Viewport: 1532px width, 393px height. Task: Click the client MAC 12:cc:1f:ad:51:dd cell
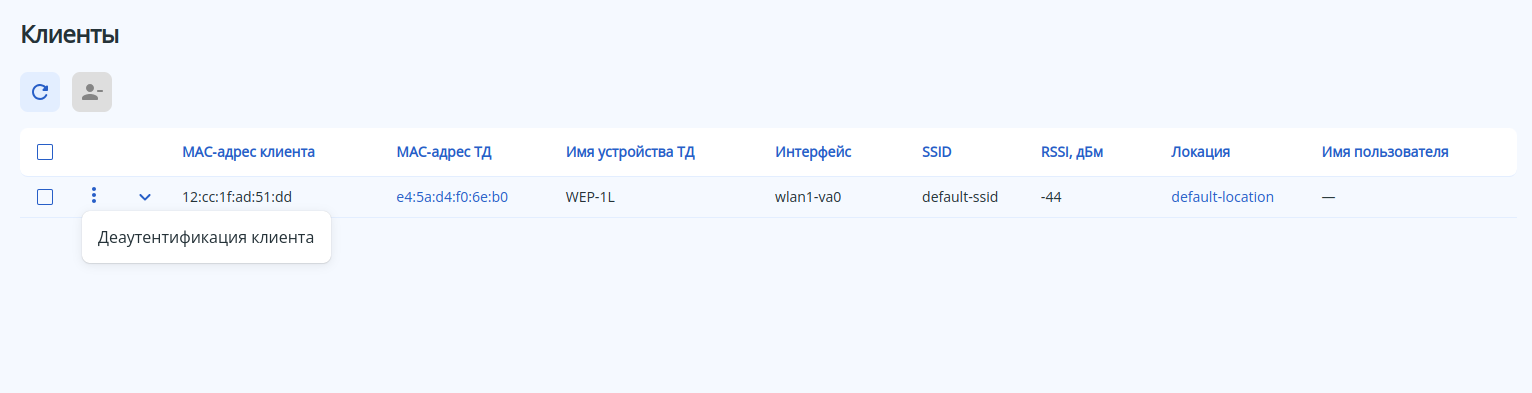tap(237, 197)
